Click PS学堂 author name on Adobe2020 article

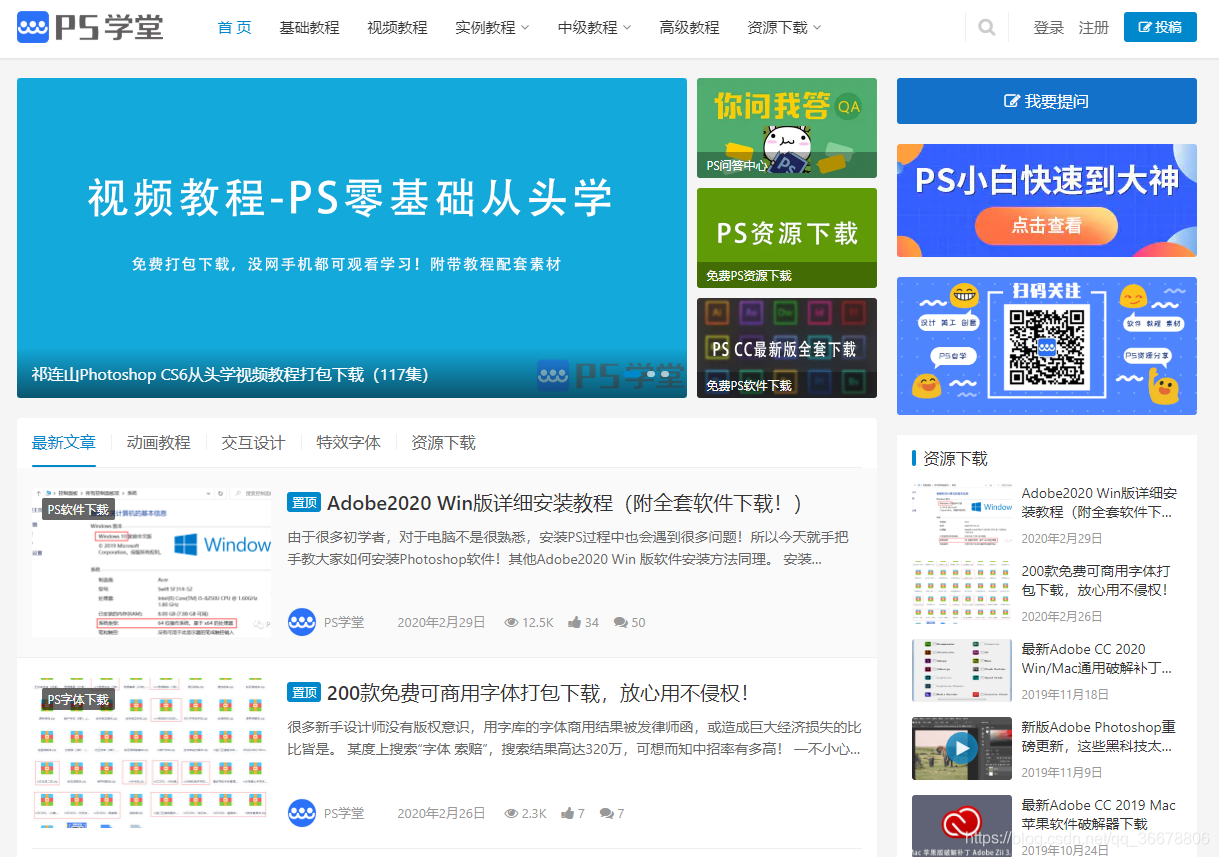344,622
